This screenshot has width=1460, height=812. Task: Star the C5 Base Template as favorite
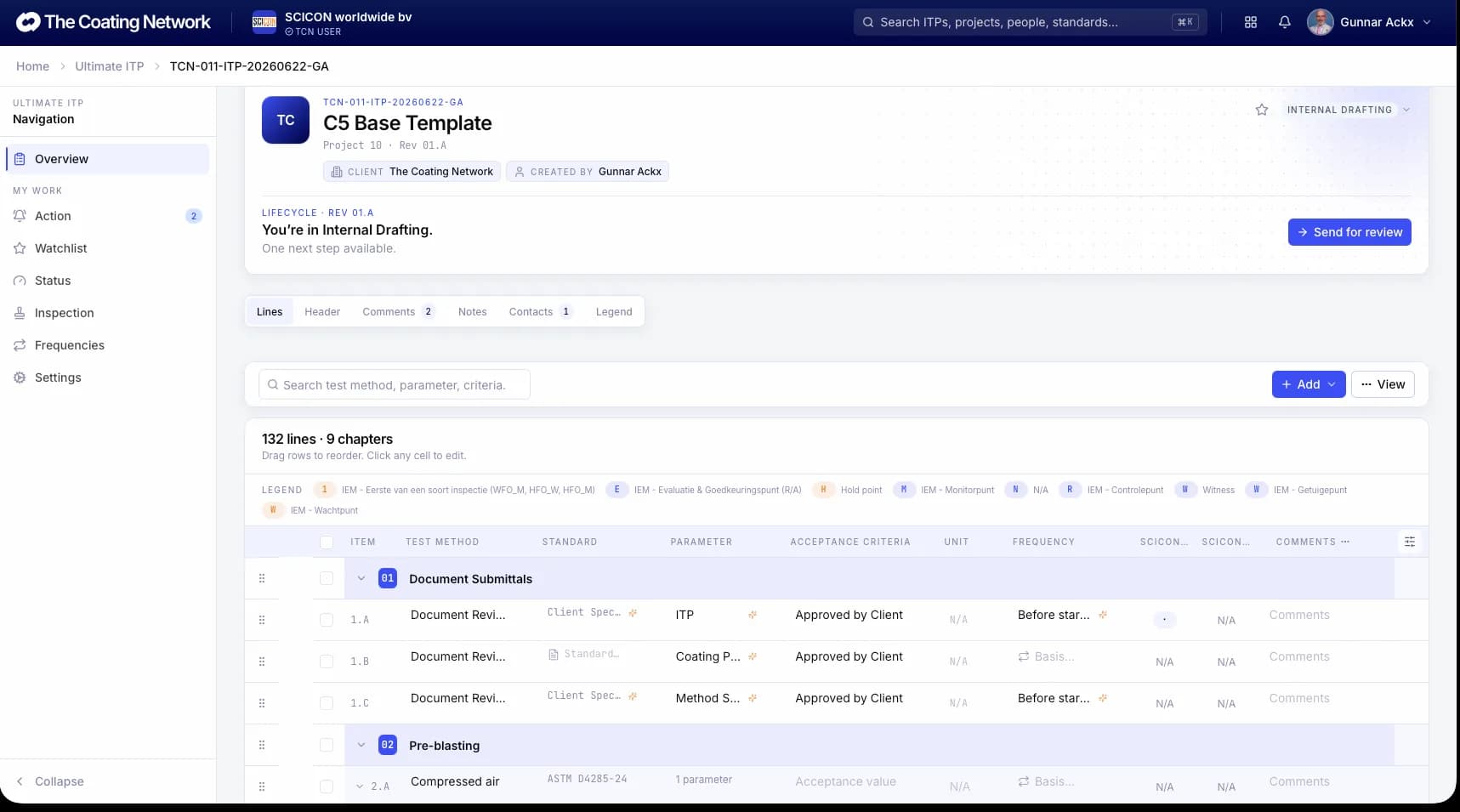tap(1262, 110)
